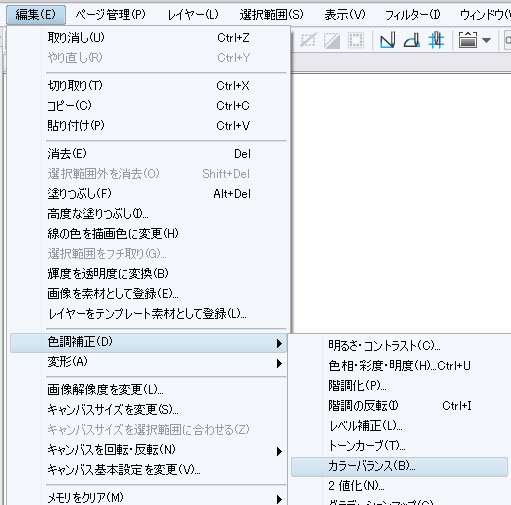This screenshot has height=505, width=511.
Task: Expand the キャンバスを回転・反転(N) submenu
Action: (x=279, y=451)
